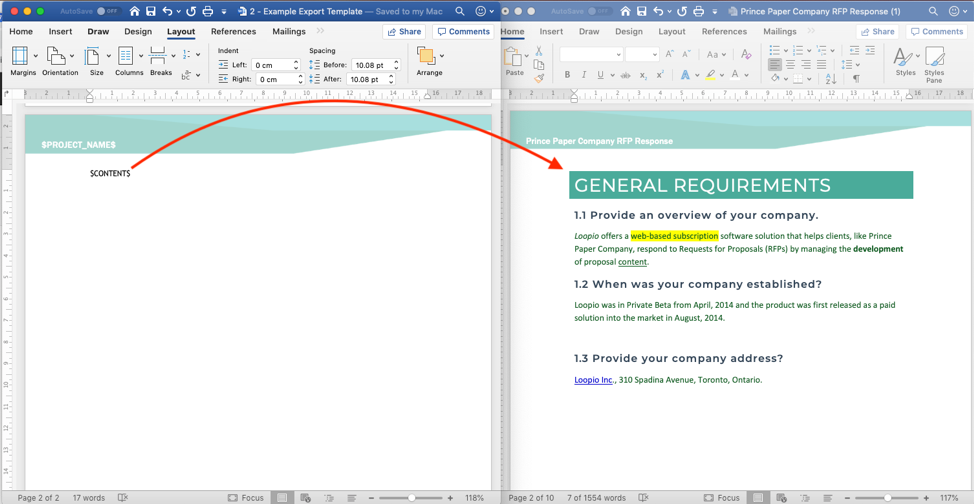The image size is (974, 504).
Task: Open the Arrange options in Layout ribbon
Action: (x=429, y=62)
